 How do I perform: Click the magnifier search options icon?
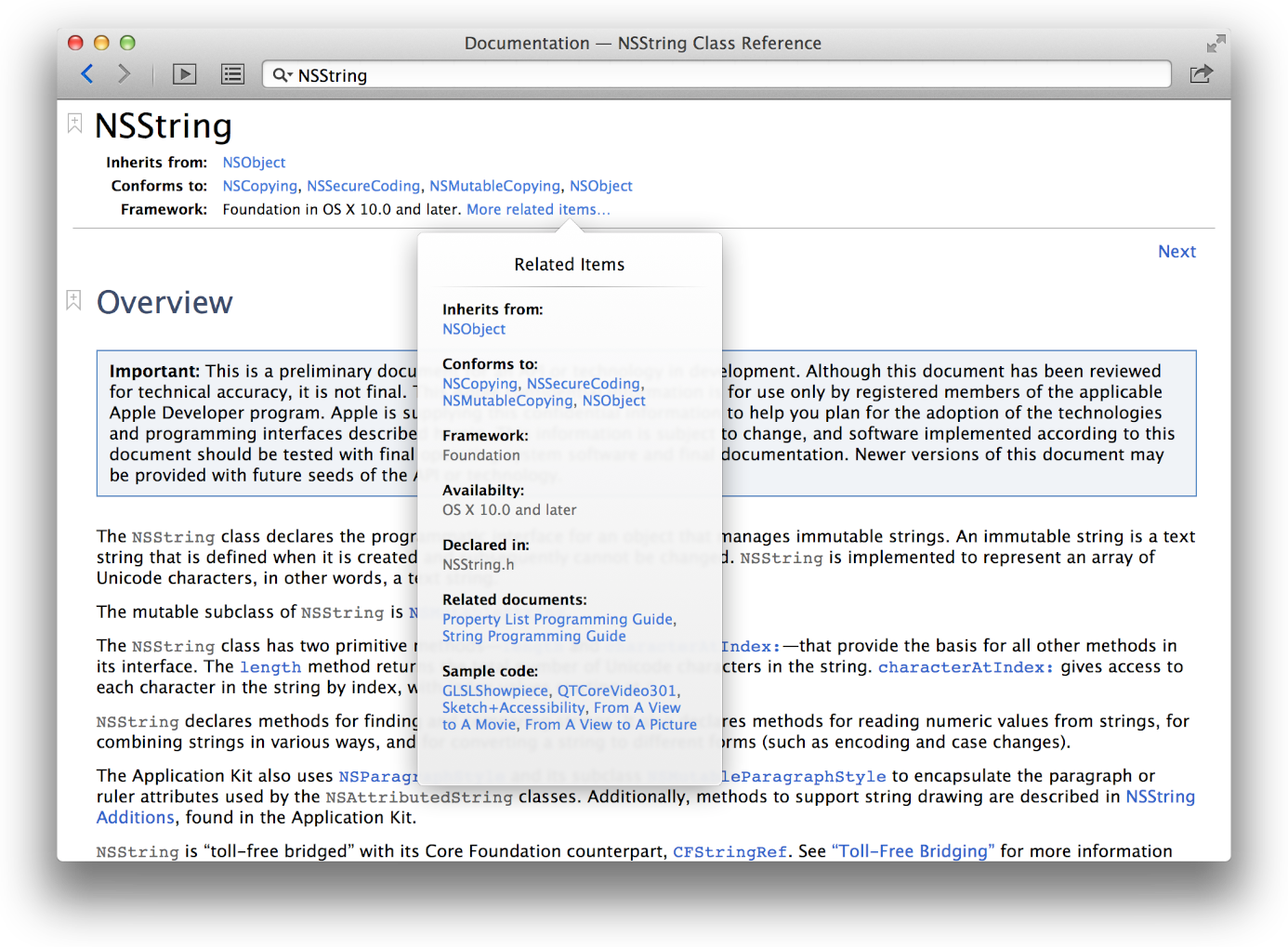click(282, 75)
